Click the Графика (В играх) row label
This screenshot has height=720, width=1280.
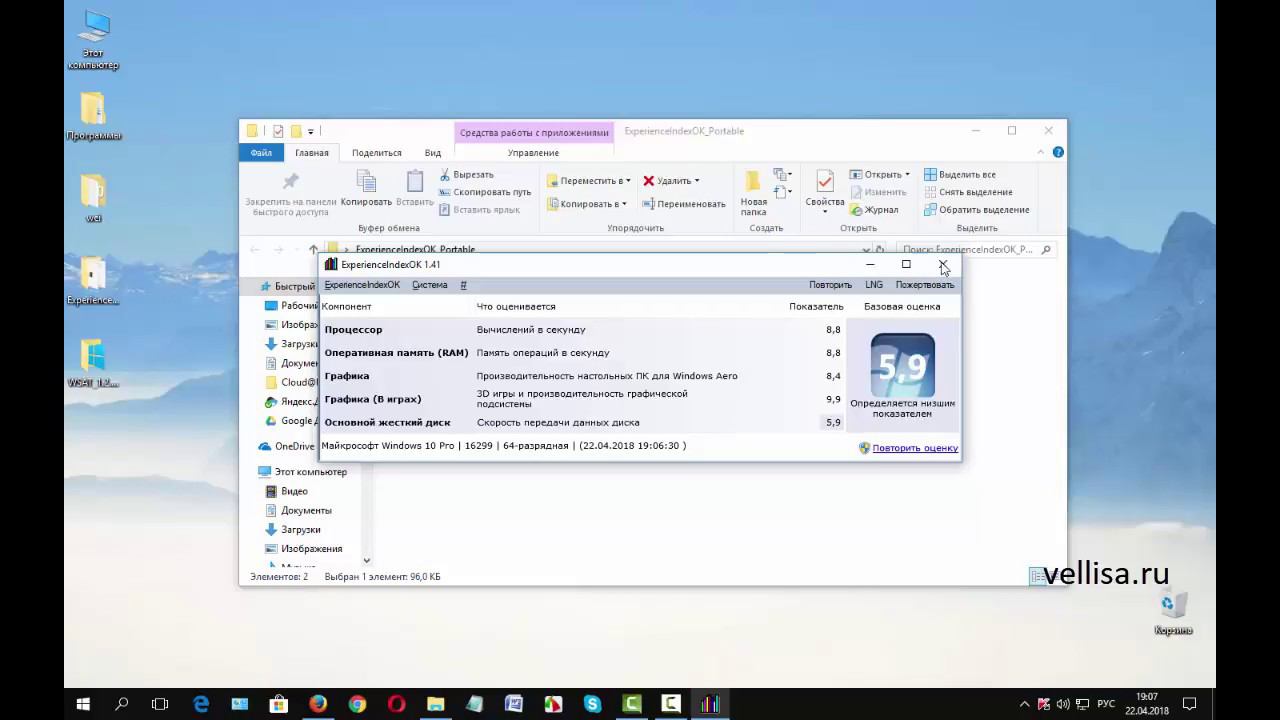[373, 399]
